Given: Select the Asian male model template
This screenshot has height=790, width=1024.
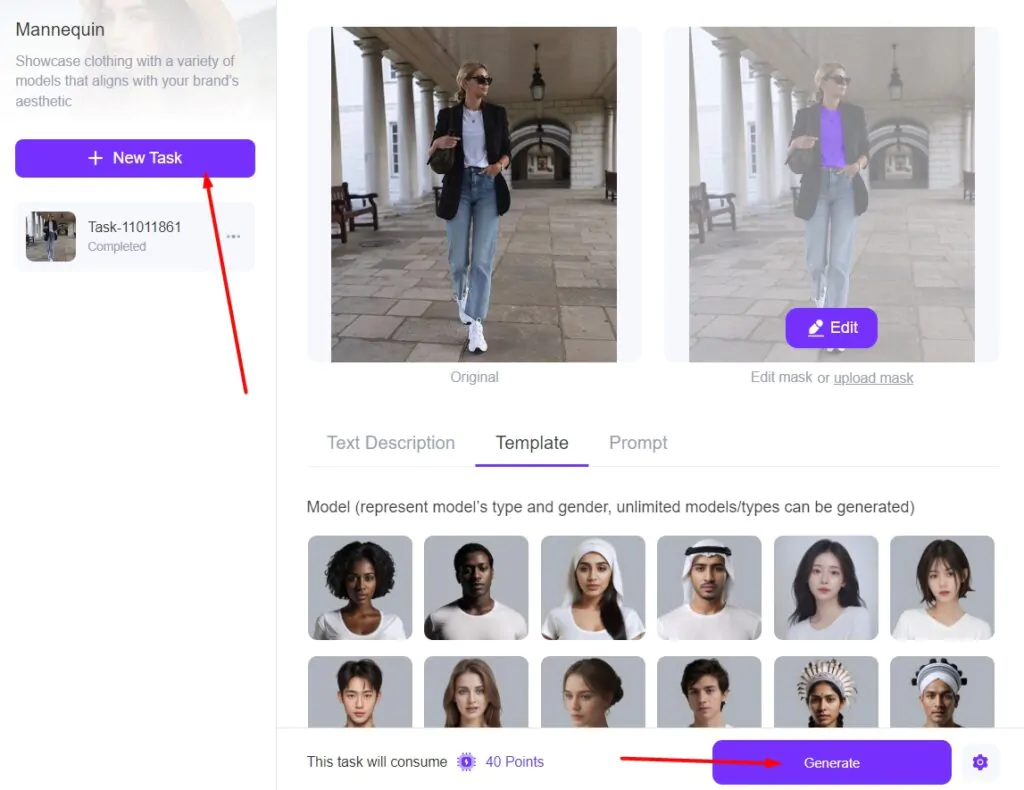Looking at the screenshot, I should [x=360, y=692].
